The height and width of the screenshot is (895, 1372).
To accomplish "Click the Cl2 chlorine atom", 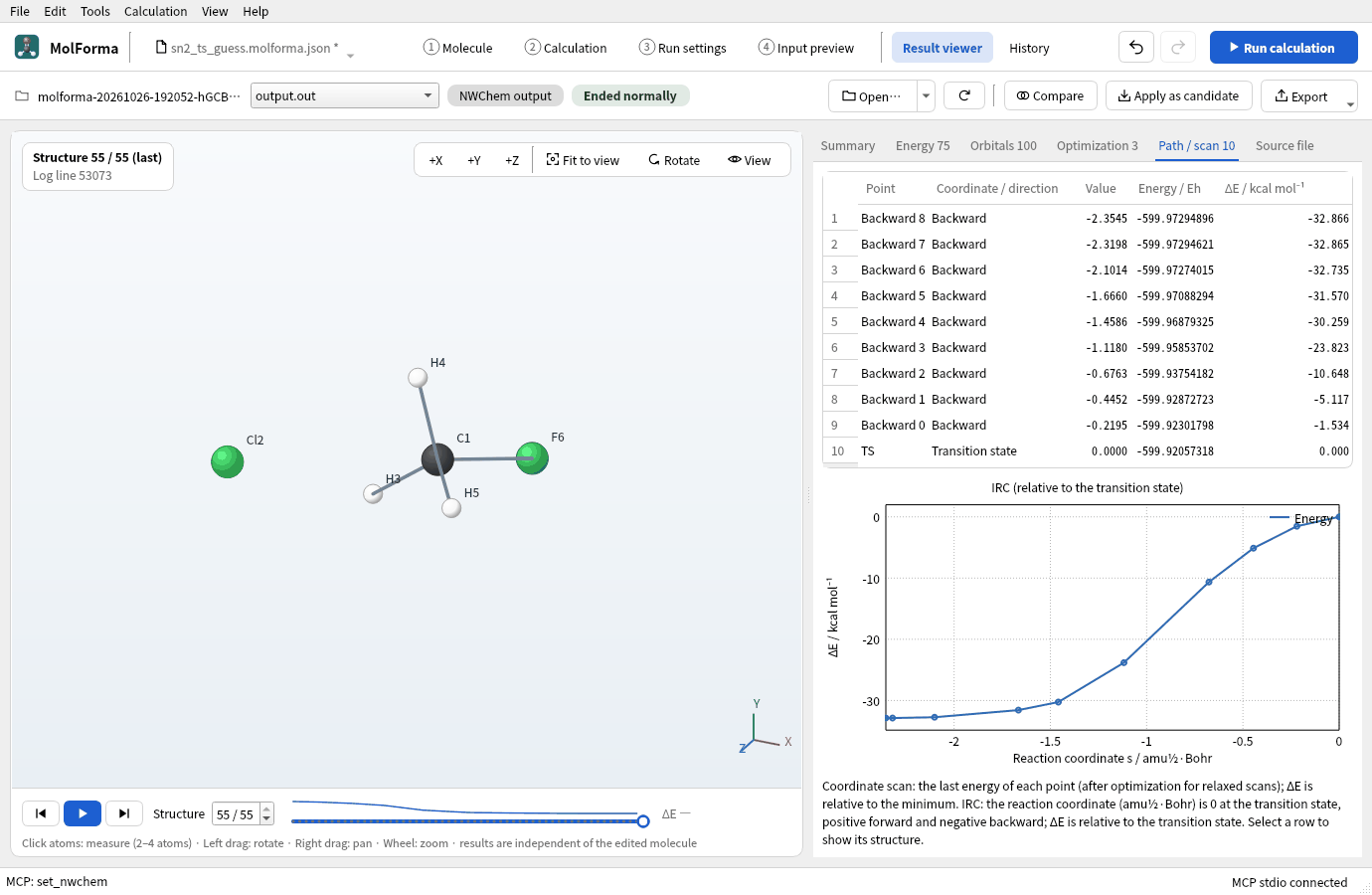I will click(x=228, y=461).
